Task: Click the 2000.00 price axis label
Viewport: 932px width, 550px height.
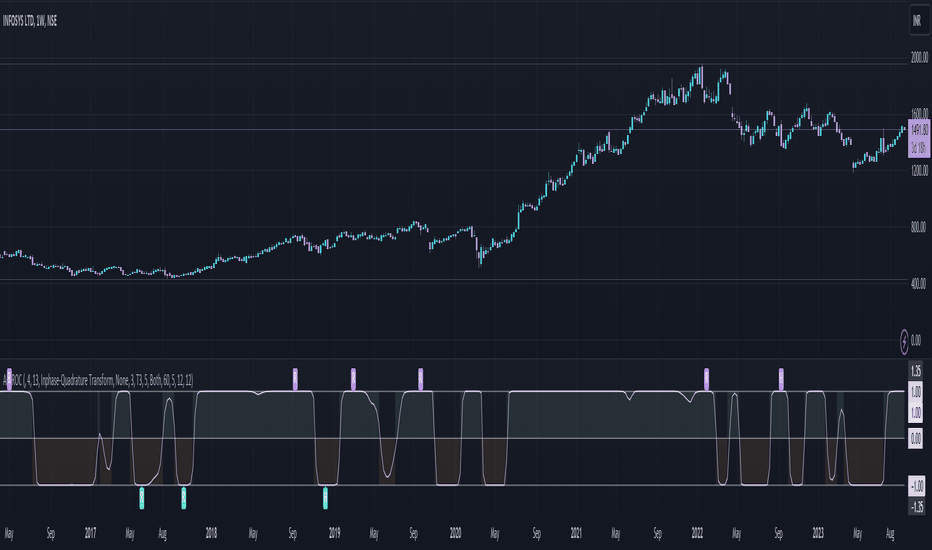Action: (x=919, y=58)
